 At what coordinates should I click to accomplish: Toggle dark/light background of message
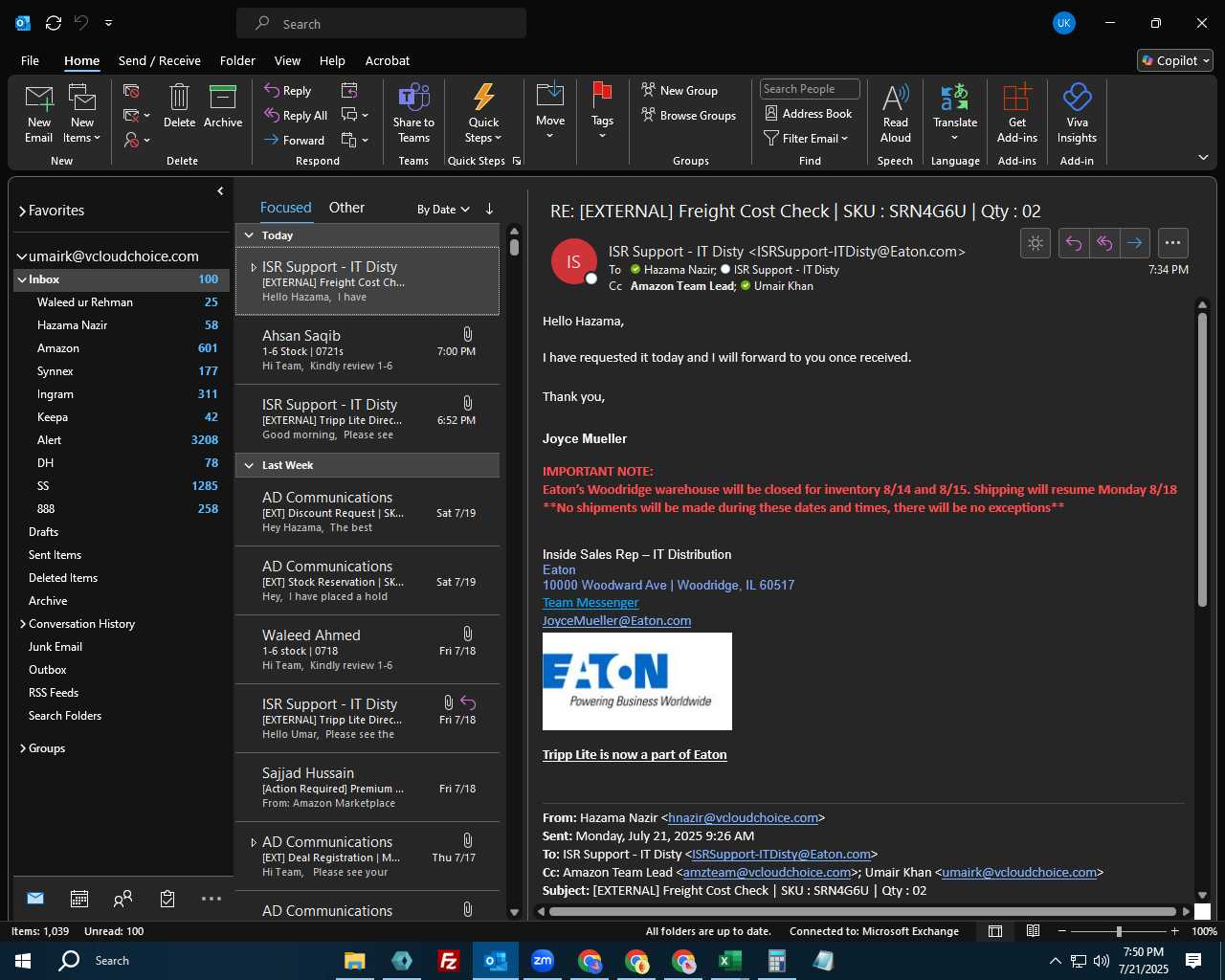pos(1036,243)
